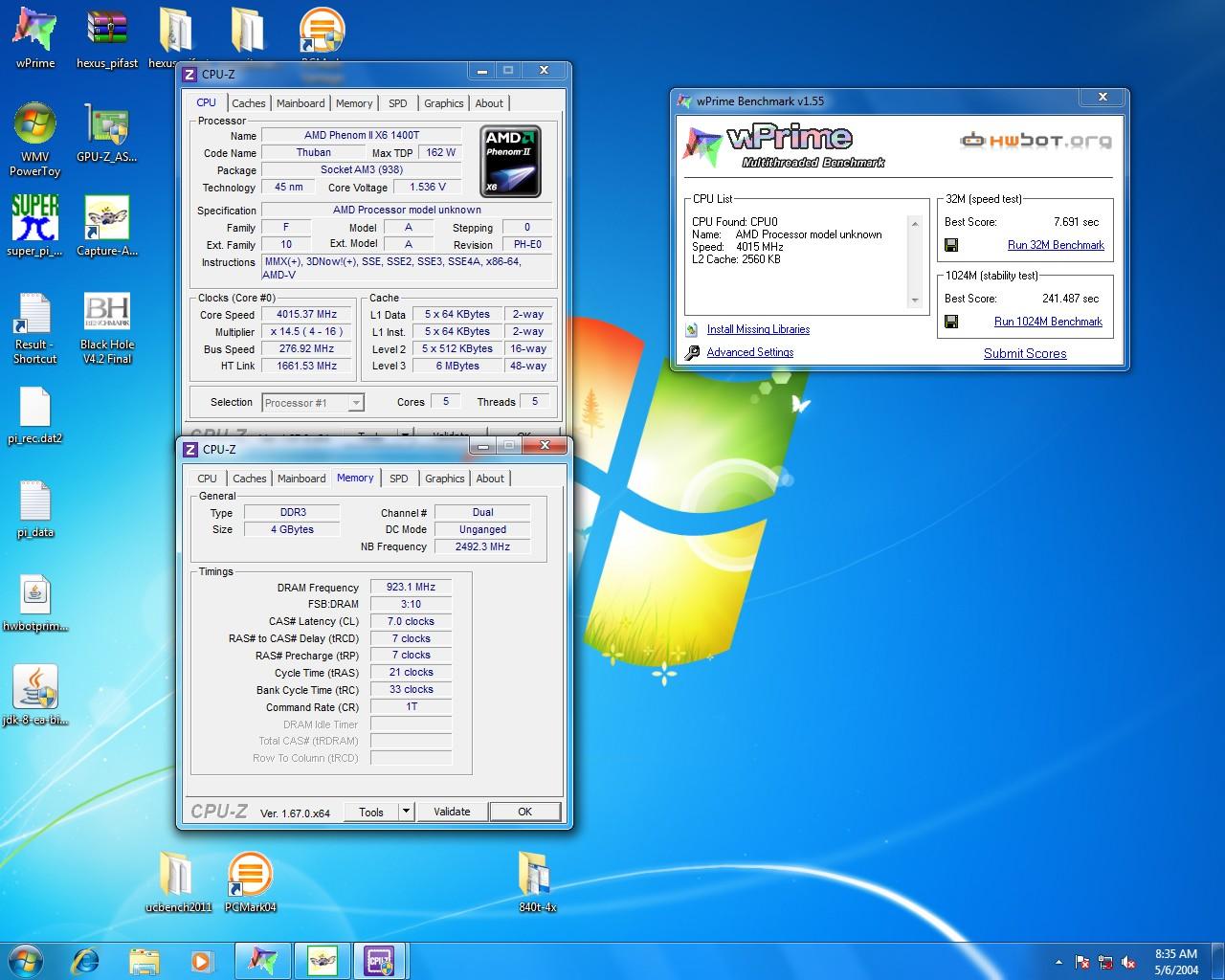Click the AMD Phenom II logo image
The height and width of the screenshot is (980, 1225).
(x=510, y=161)
